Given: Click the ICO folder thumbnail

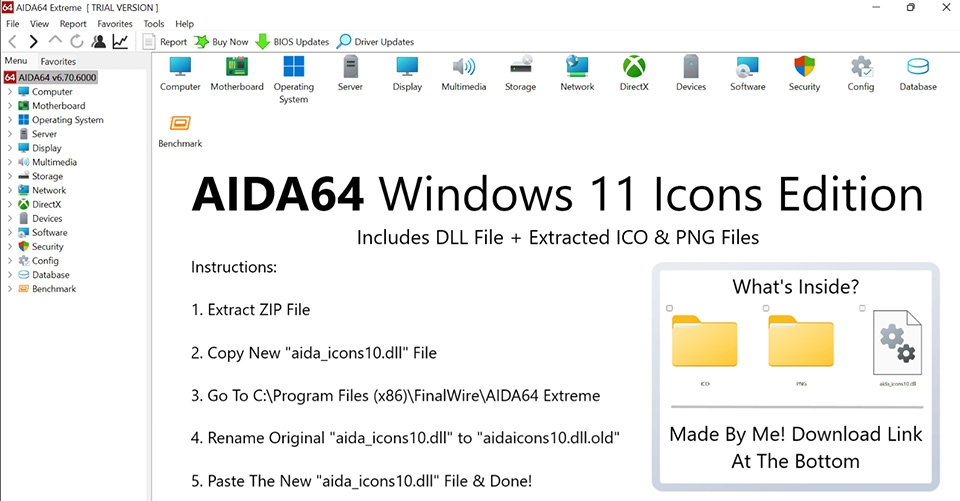Looking at the screenshot, I should (x=705, y=341).
